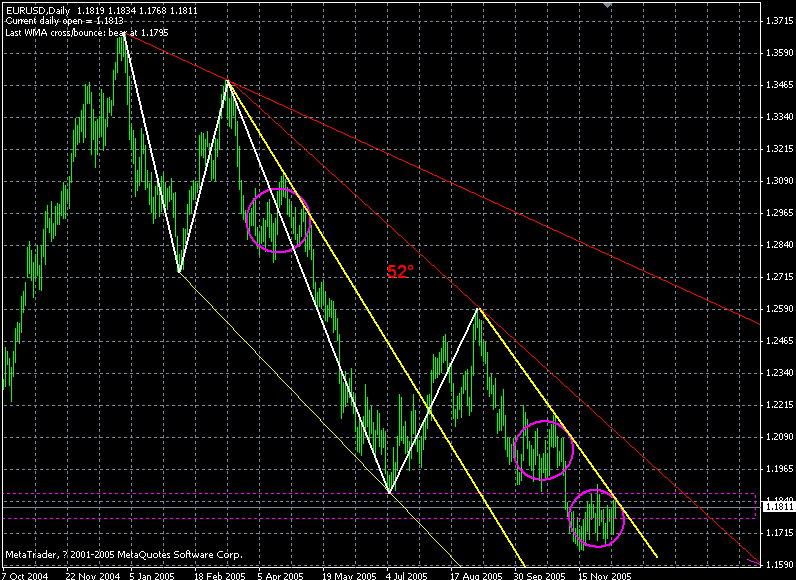The height and width of the screenshot is (580, 796).
Task: Click the 15 Nov 2005 date label
Action: 605,575
